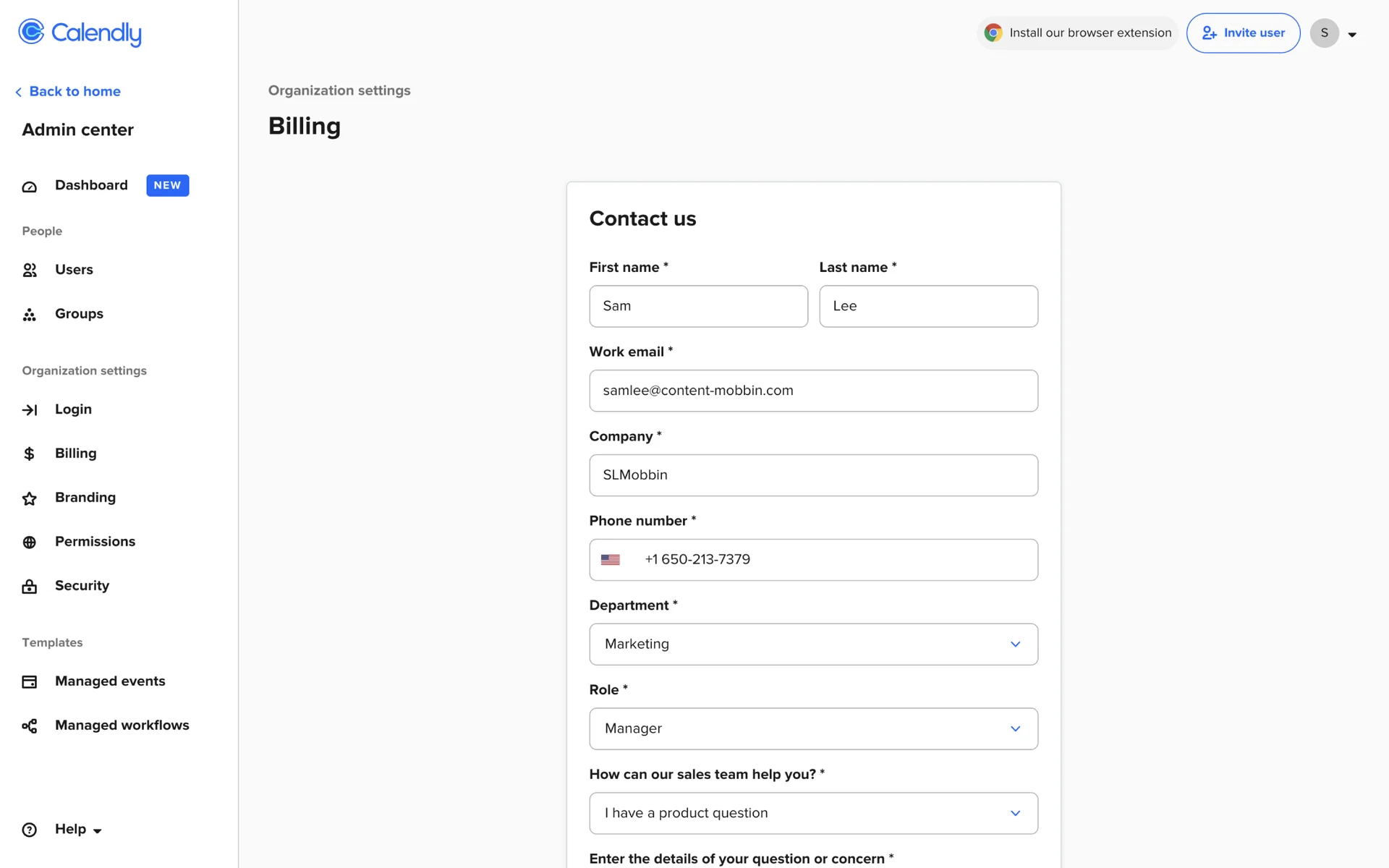The width and height of the screenshot is (1389, 868).
Task: Click the Users people icon
Action: point(29,270)
